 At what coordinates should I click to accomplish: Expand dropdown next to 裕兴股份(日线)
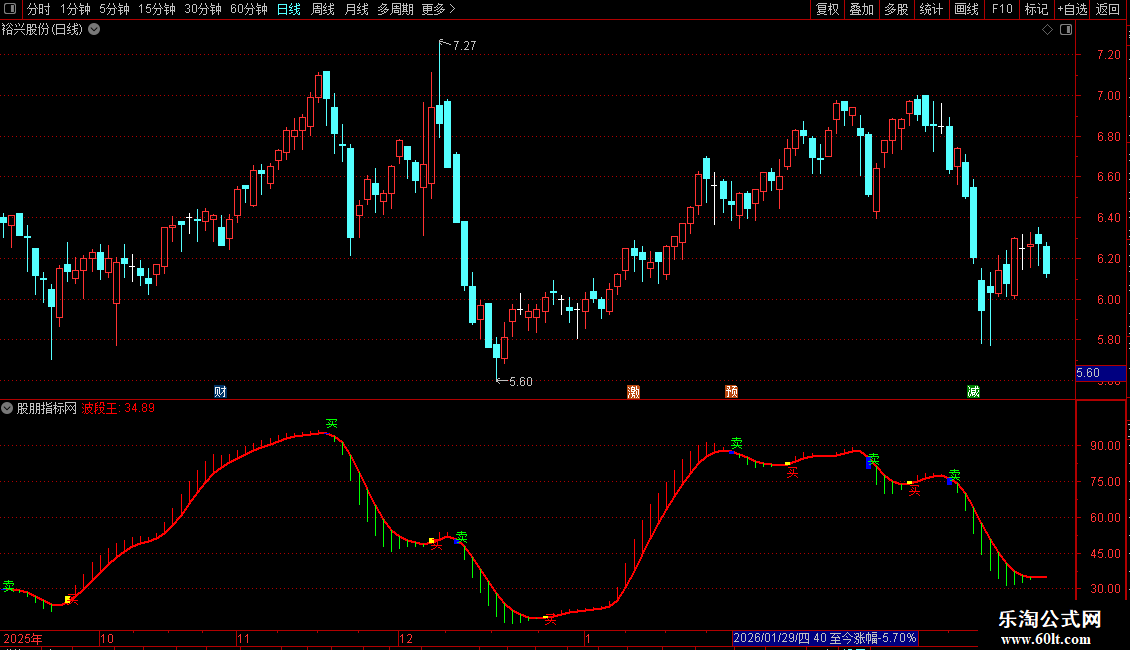coord(94,30)
